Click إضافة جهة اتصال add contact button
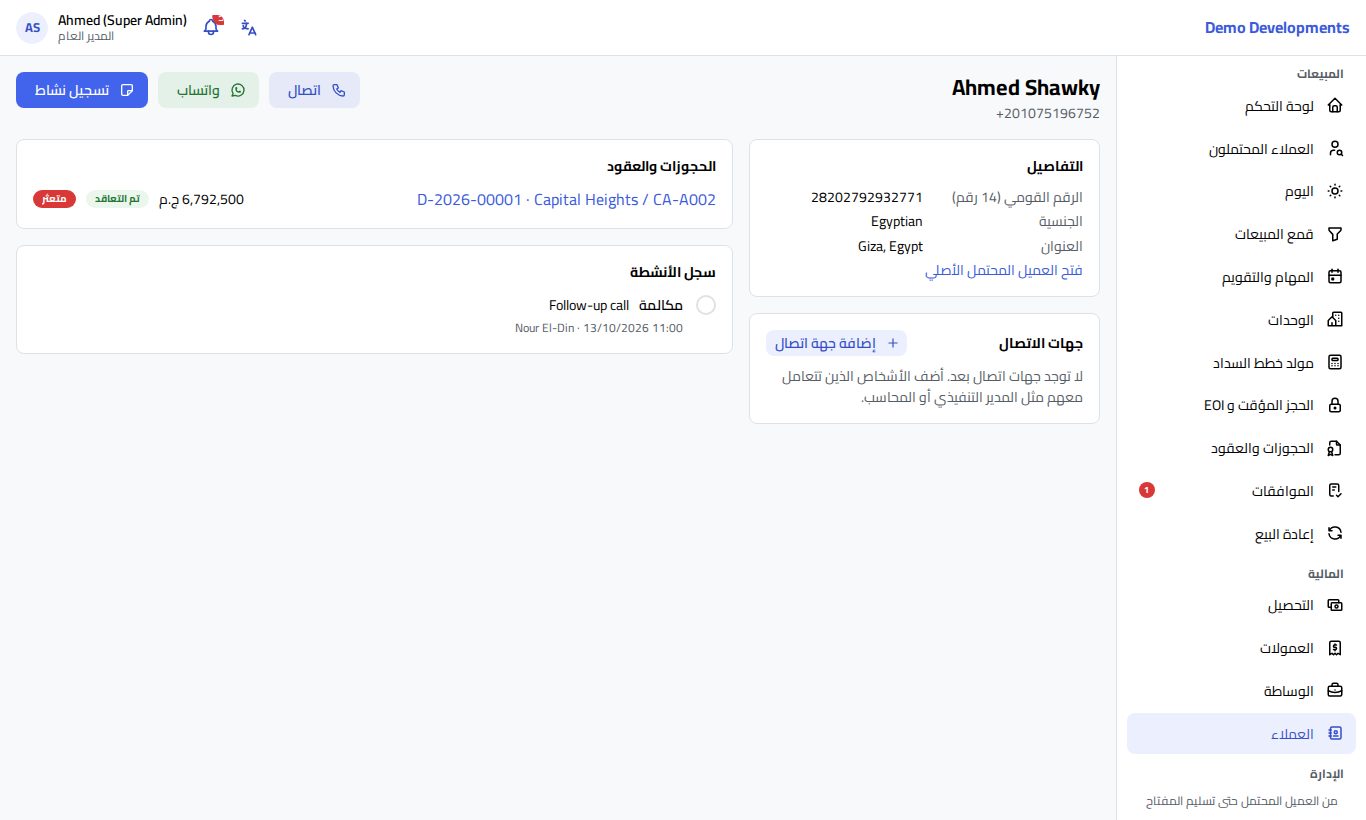 (x=836, y=343)
